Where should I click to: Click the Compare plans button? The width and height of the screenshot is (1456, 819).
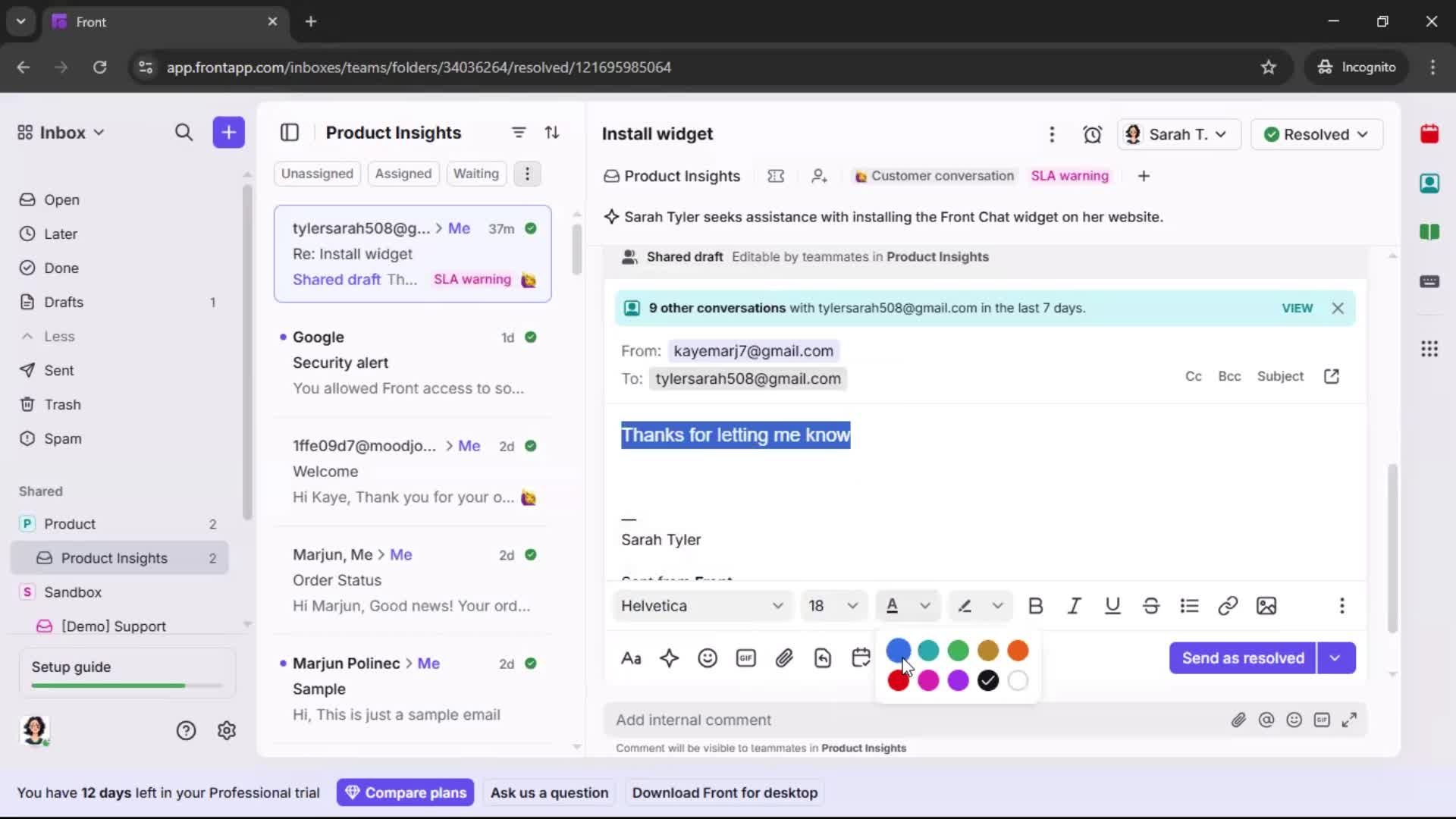click(405, 792)
